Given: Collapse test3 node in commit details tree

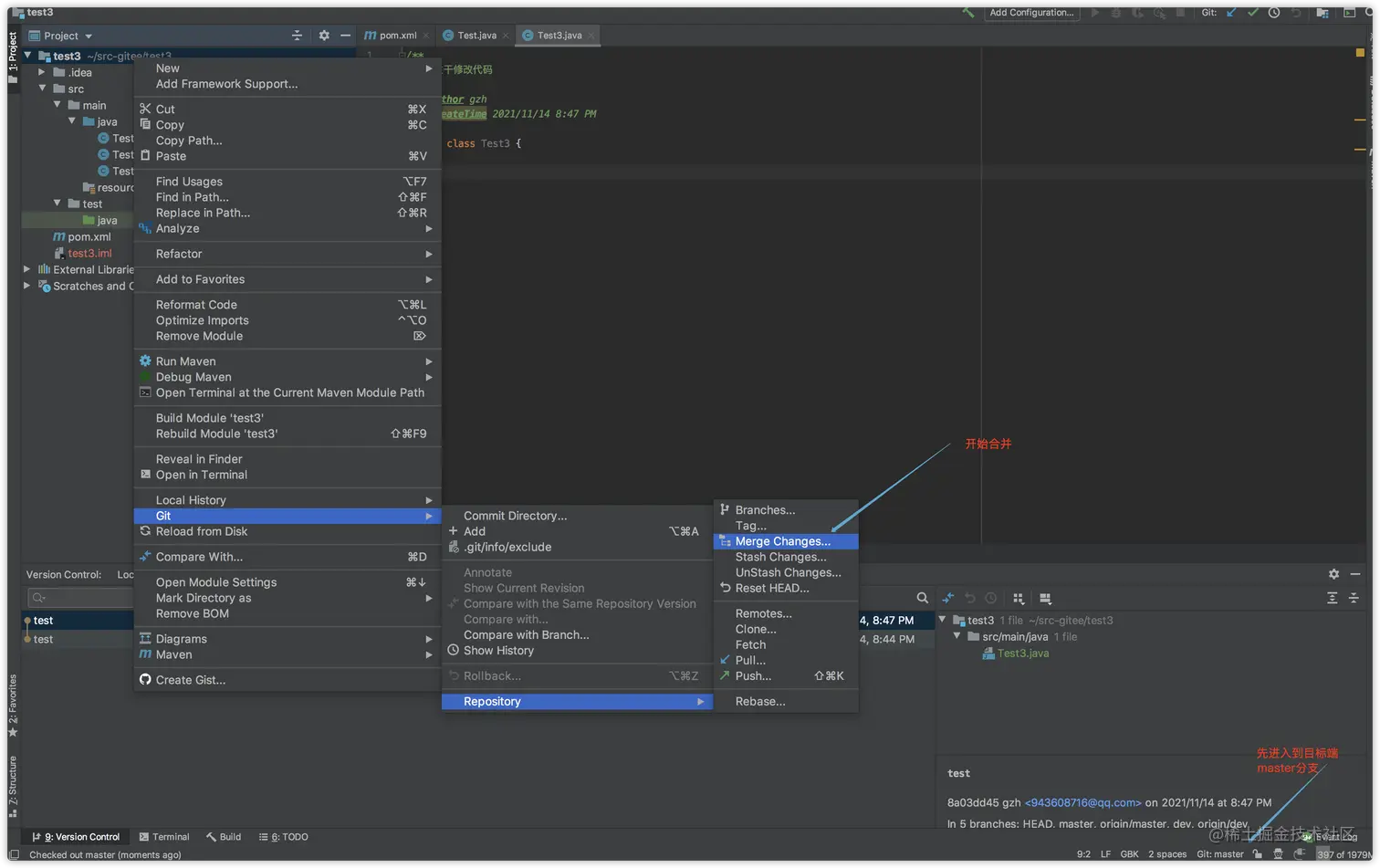Looking at the screenshot, I should [943, 620].
